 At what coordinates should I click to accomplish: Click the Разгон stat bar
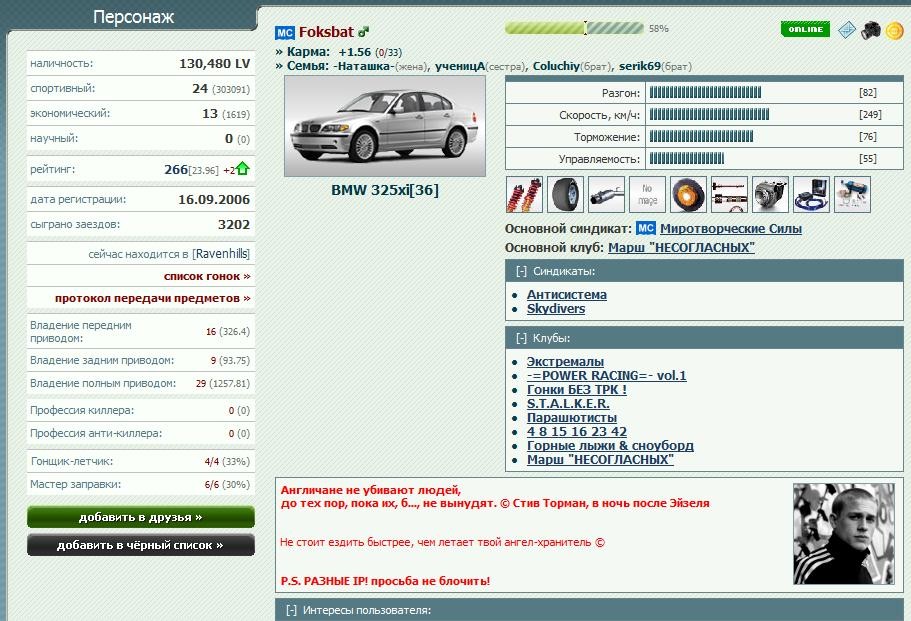tap(705, 92)
